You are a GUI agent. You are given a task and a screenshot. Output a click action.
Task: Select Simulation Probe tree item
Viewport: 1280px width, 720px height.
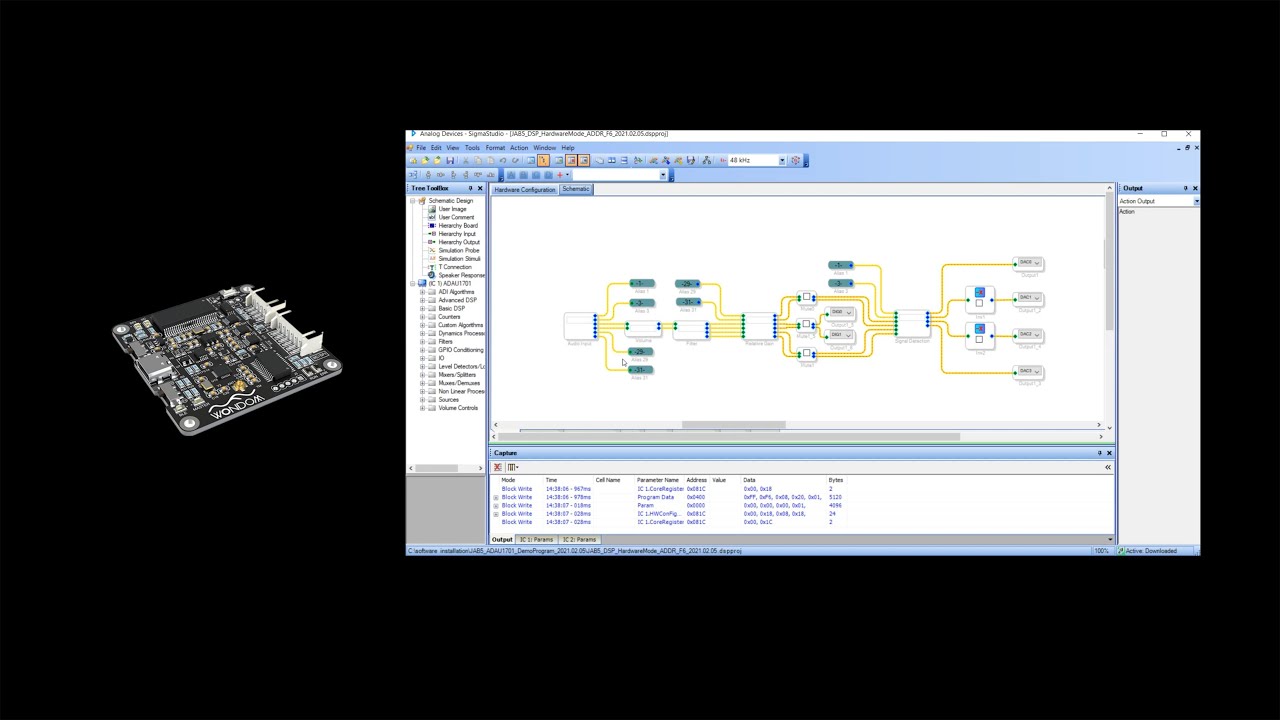click(459, 250)
